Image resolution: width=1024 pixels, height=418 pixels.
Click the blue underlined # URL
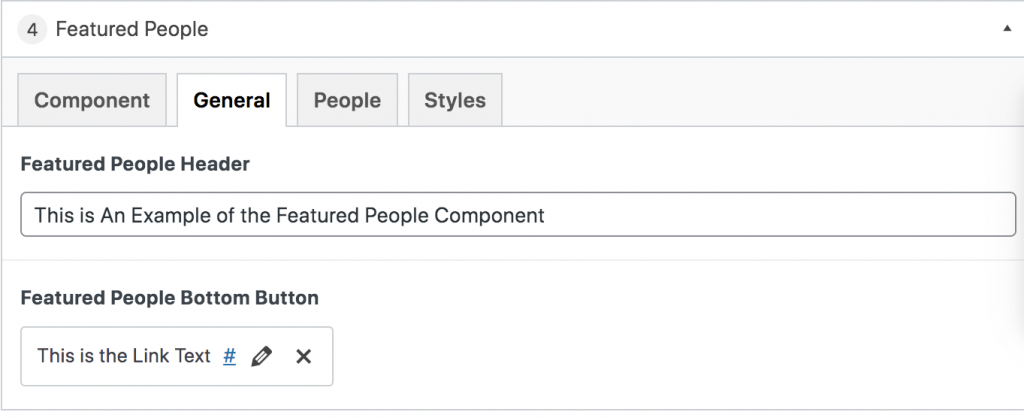point(229,356)
